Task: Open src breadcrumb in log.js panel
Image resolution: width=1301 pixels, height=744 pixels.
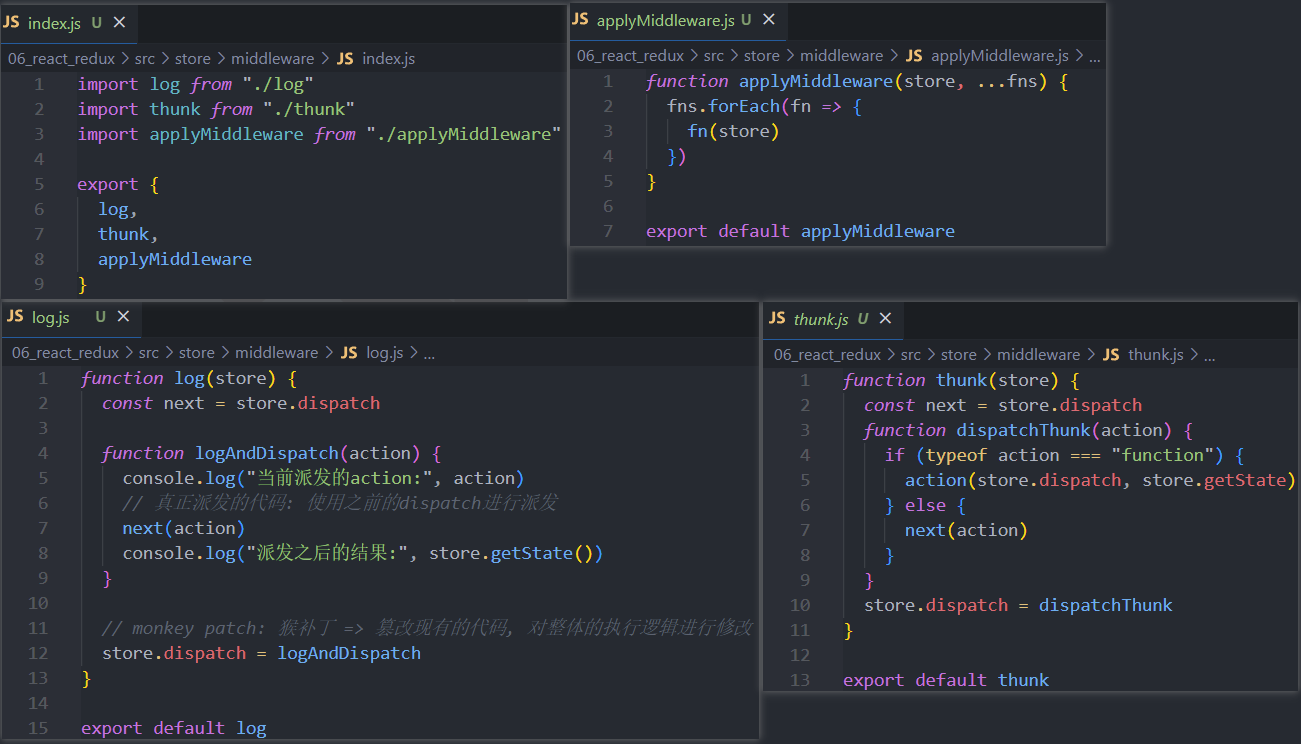Action: (149, 353)
